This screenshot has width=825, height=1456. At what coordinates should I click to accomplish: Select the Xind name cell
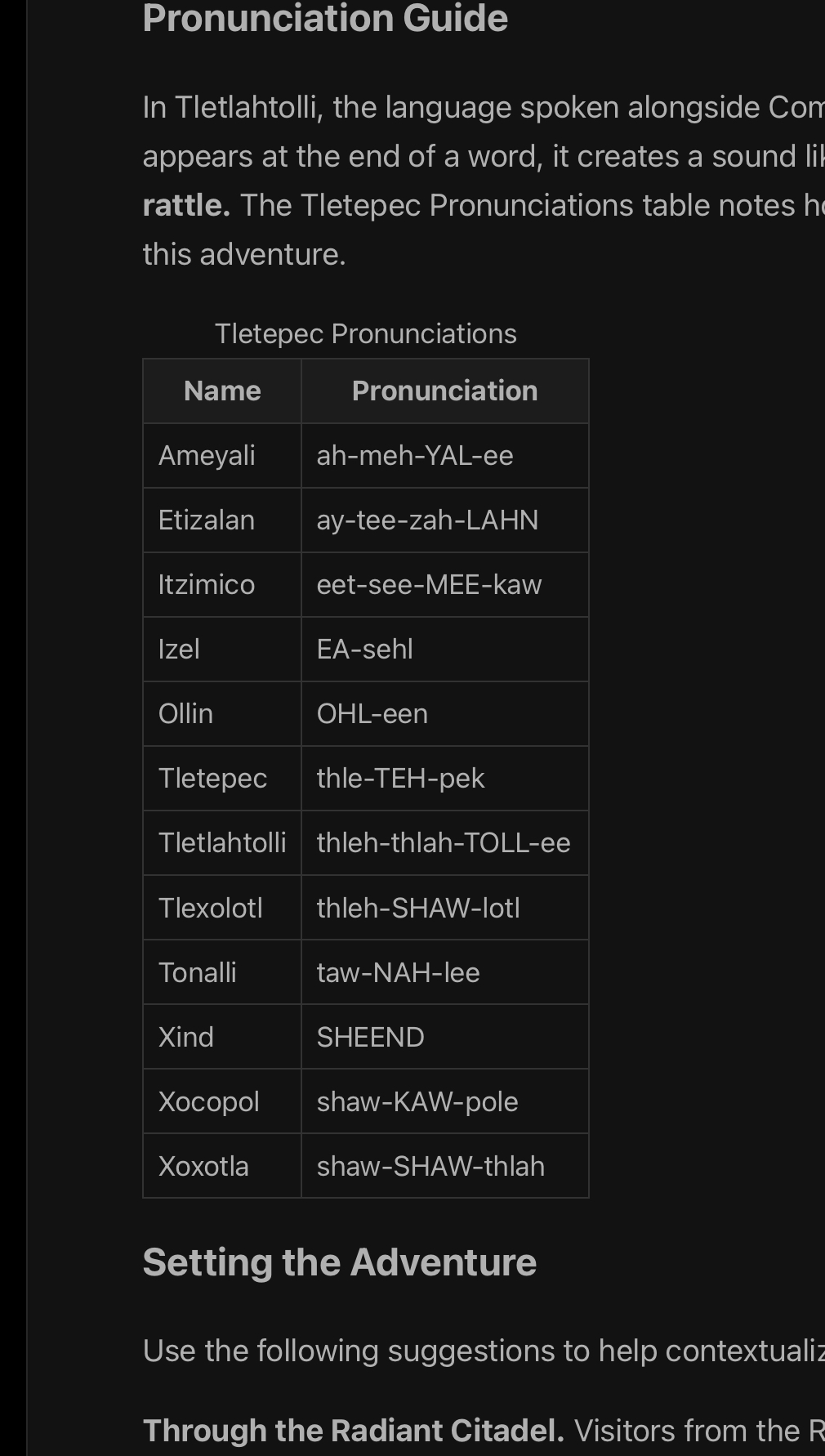(186, 1037)
